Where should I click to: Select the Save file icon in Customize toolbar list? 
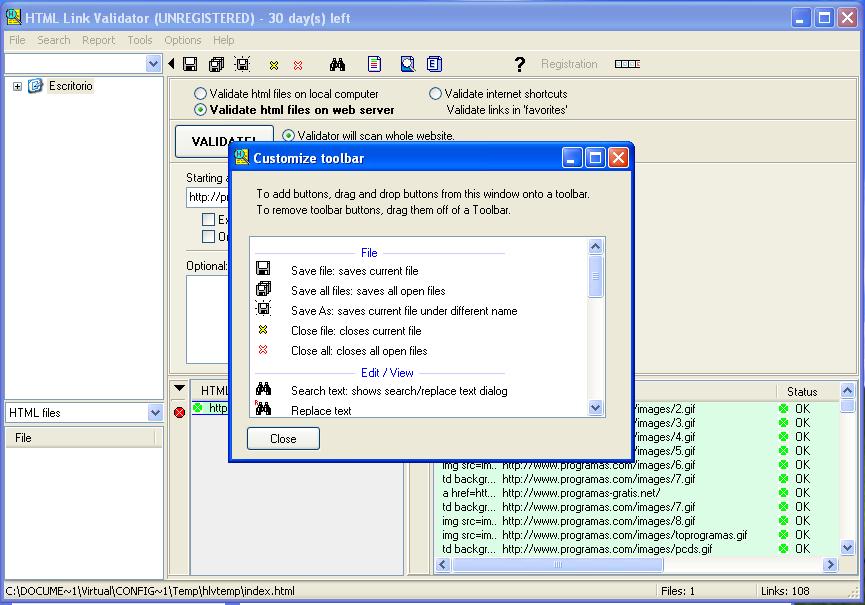[263, 269]
